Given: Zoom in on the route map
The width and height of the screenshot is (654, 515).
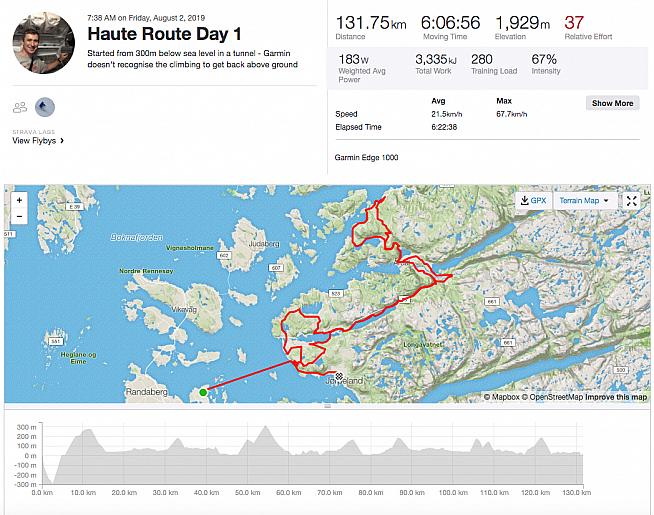Looking at the screenshot, I should pyautogui.click(x=18, y=200).
